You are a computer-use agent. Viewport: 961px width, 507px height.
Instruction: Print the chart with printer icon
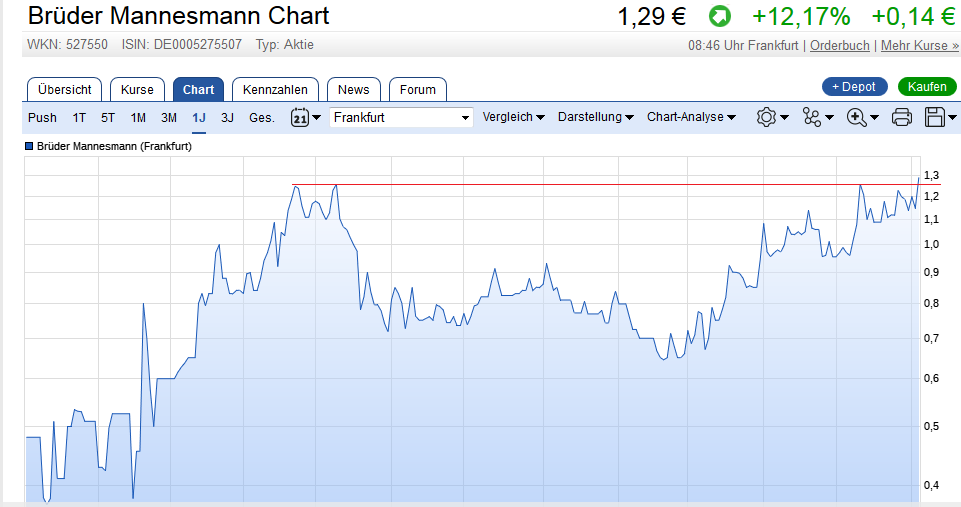(x=901, y=117)
